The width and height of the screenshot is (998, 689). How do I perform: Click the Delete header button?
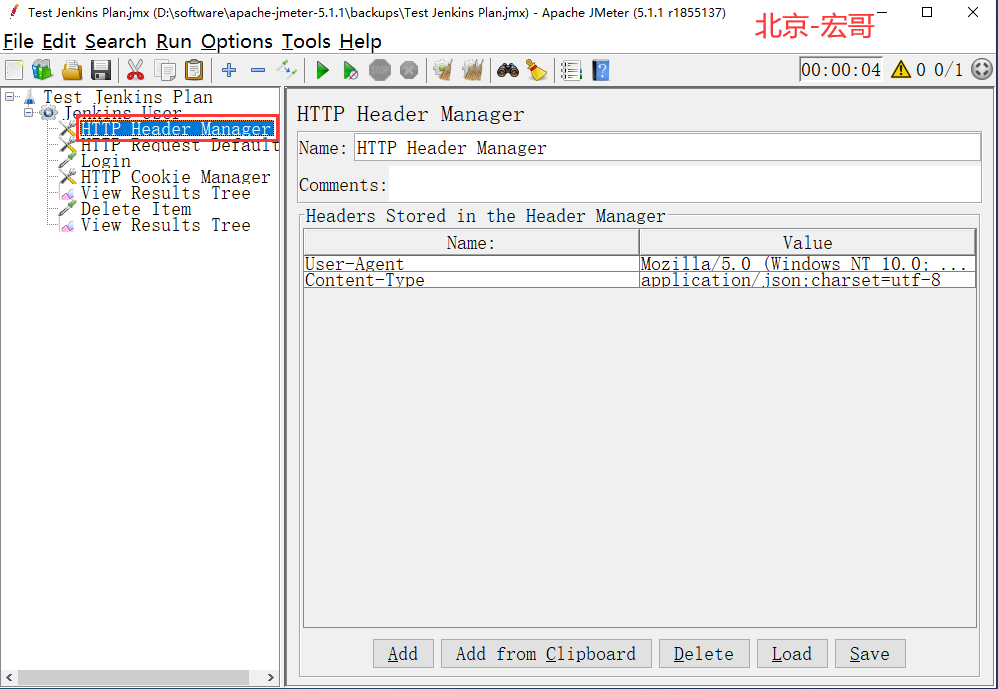704,653
